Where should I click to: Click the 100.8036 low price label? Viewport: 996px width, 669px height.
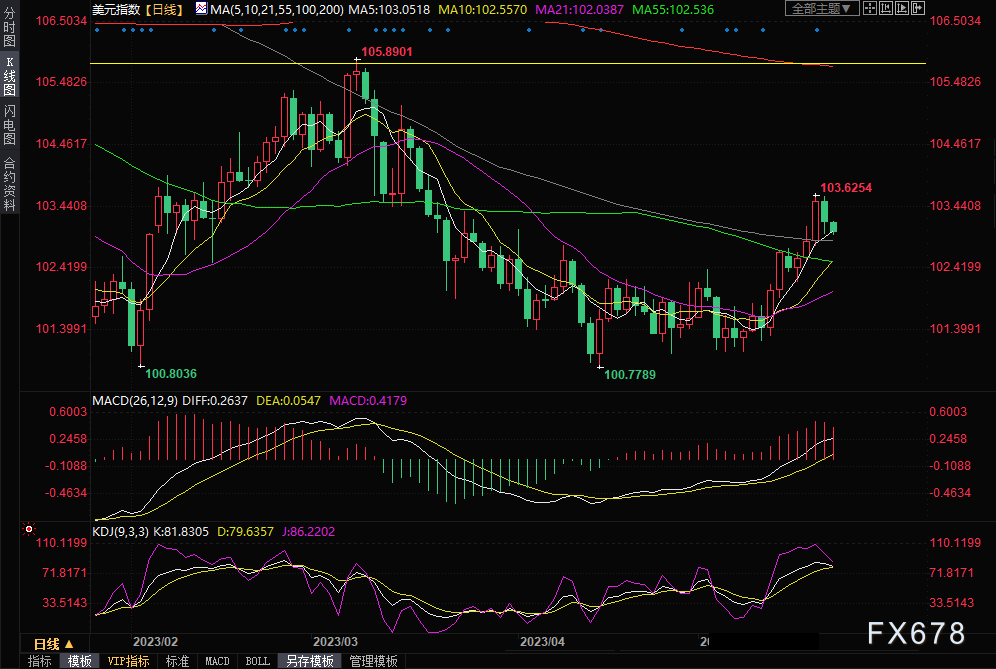click(171, 374)
